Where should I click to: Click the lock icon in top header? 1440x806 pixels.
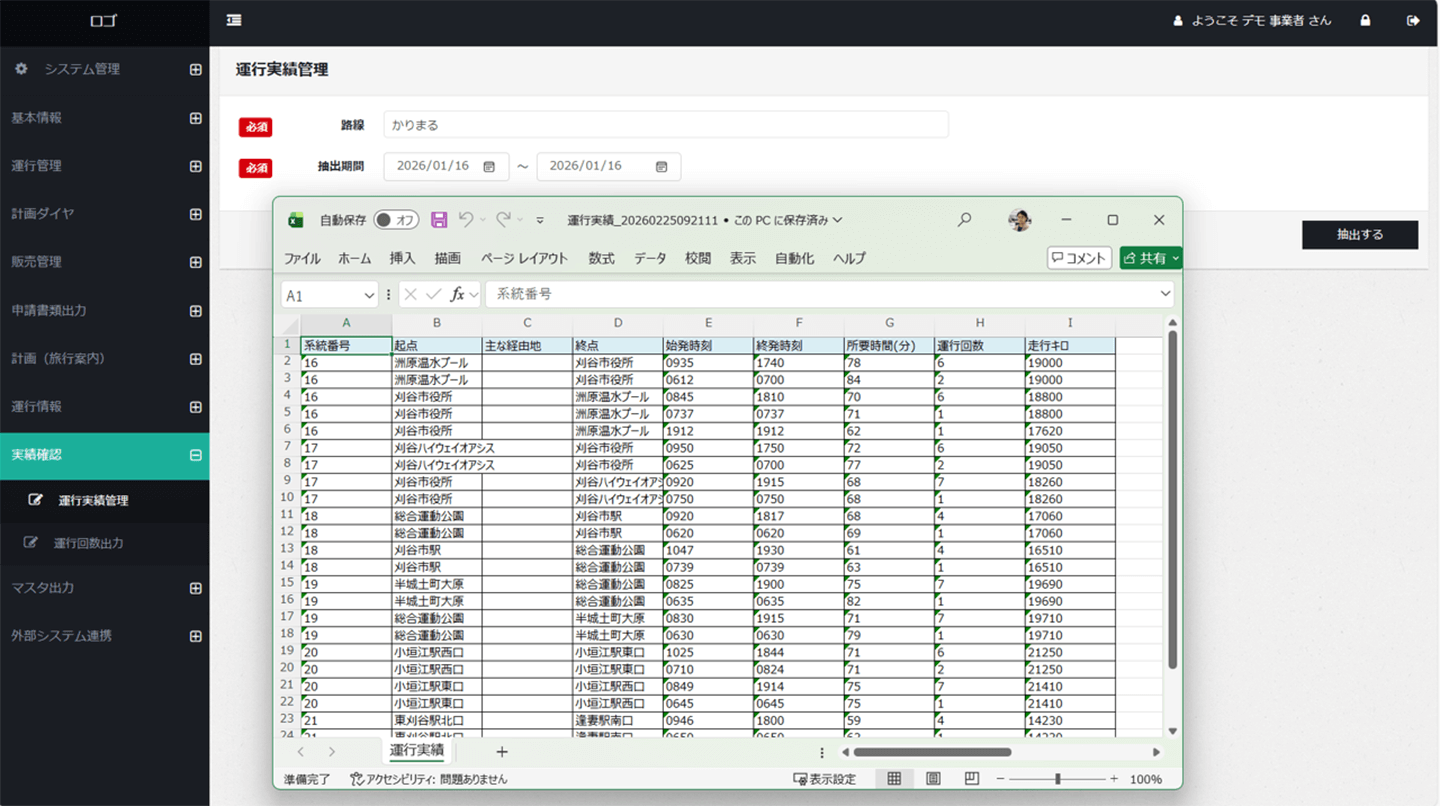(1365, 20)
